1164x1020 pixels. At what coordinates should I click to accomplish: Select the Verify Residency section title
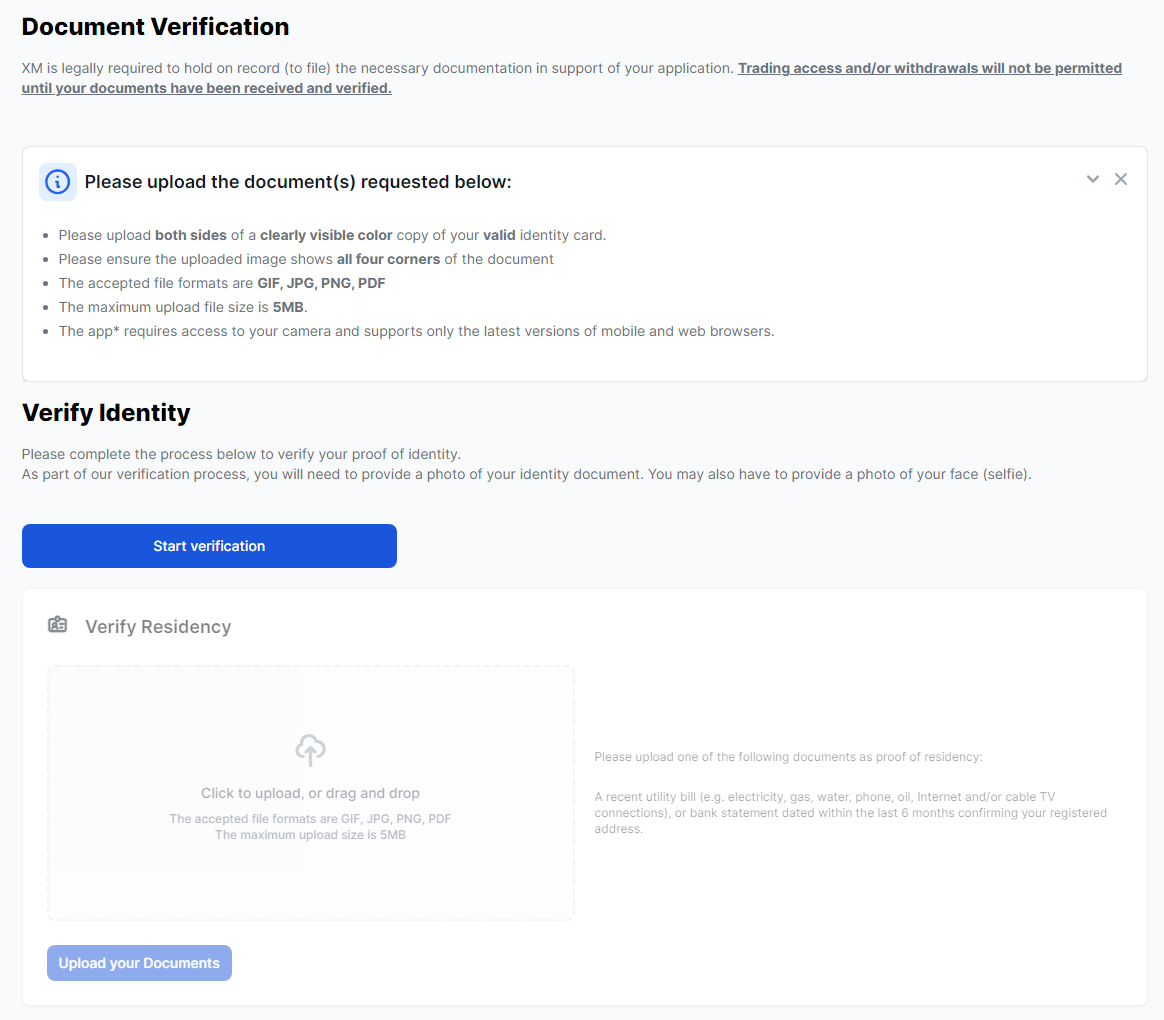(158, 627)
